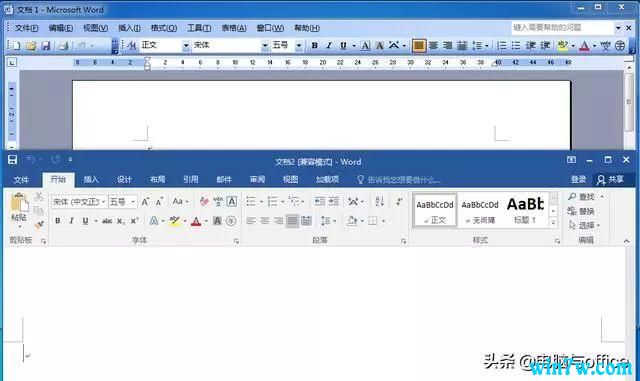Toggle superscript x² in ribbon

tap(134, 221)
